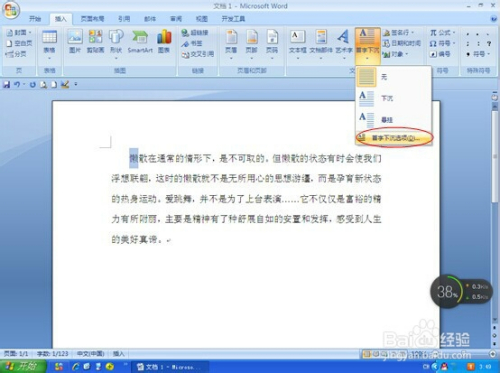Insert a SmartArt graphic
The height and width of the screenshot is (373, 500).
[140, 41]
